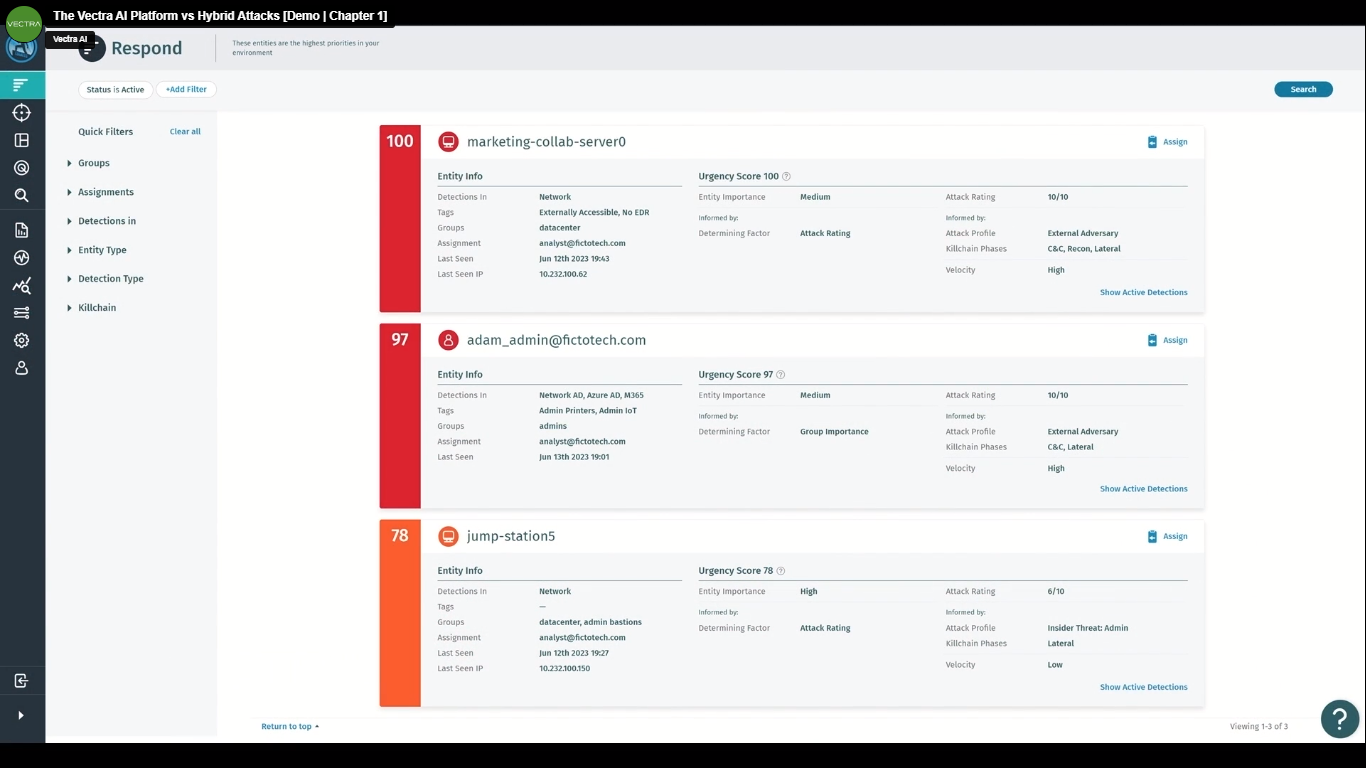Click the Return to top link
Image resolution: width=1366 pixels, height=768 pixels.
tap(290, 727)
